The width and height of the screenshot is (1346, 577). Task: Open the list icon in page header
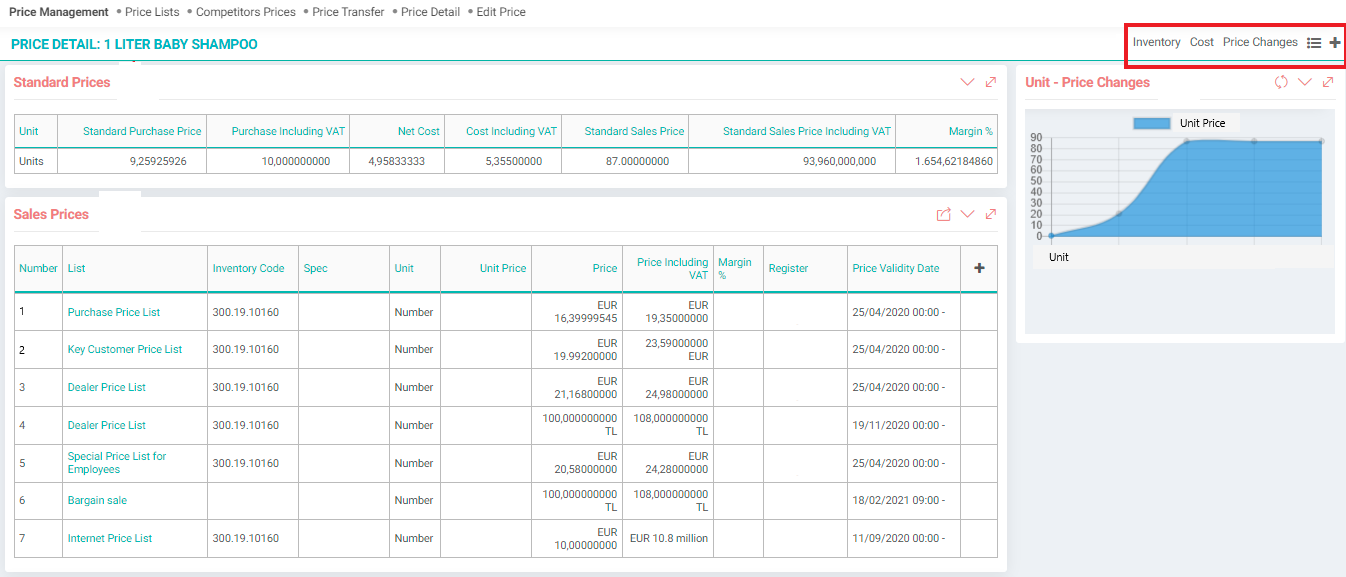(1314, 43)
